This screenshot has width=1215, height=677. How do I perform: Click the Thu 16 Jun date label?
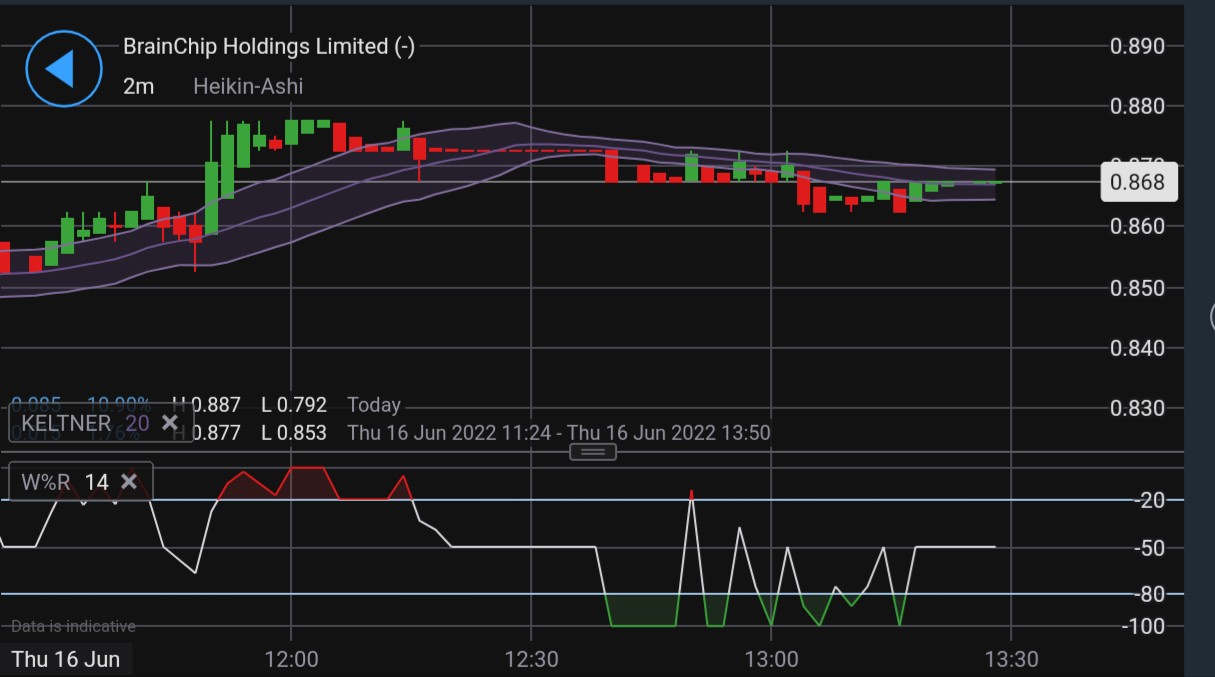[x=66, y=659]
